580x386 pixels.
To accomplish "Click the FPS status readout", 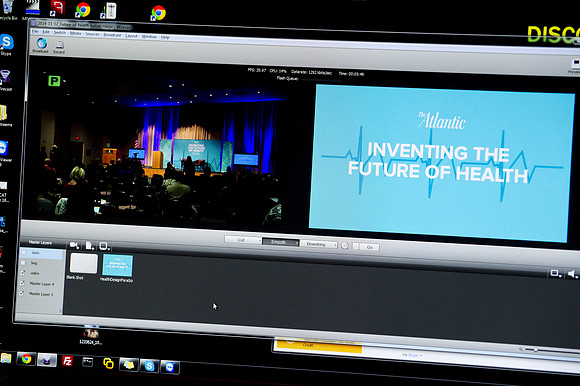I will pyautogui.click(x=257, y=70).
